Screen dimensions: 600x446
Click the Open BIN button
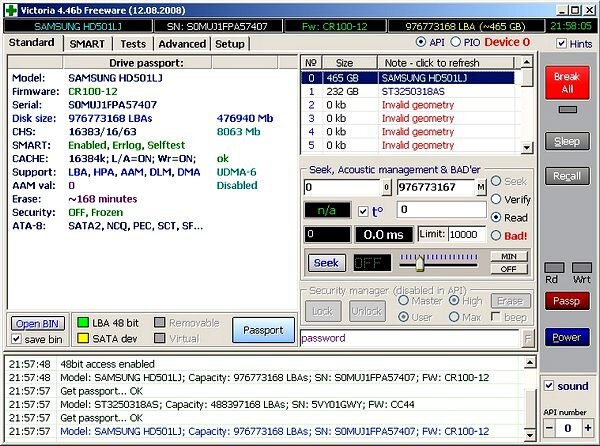pyautogui.click(x=38, y=324)
